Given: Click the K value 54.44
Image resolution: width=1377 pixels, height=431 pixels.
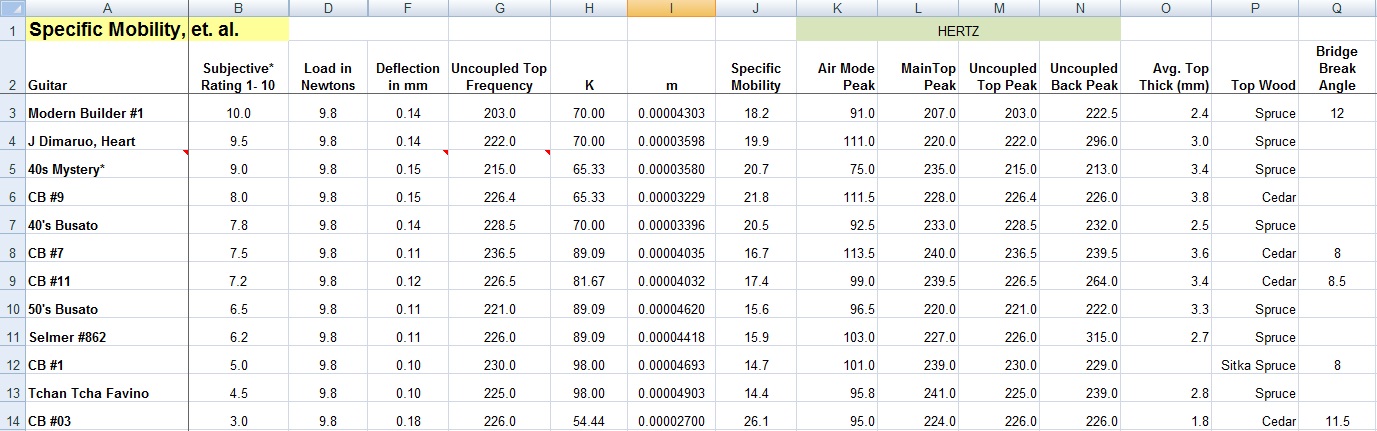Looking at the screenshot, I should click(589, 421).
